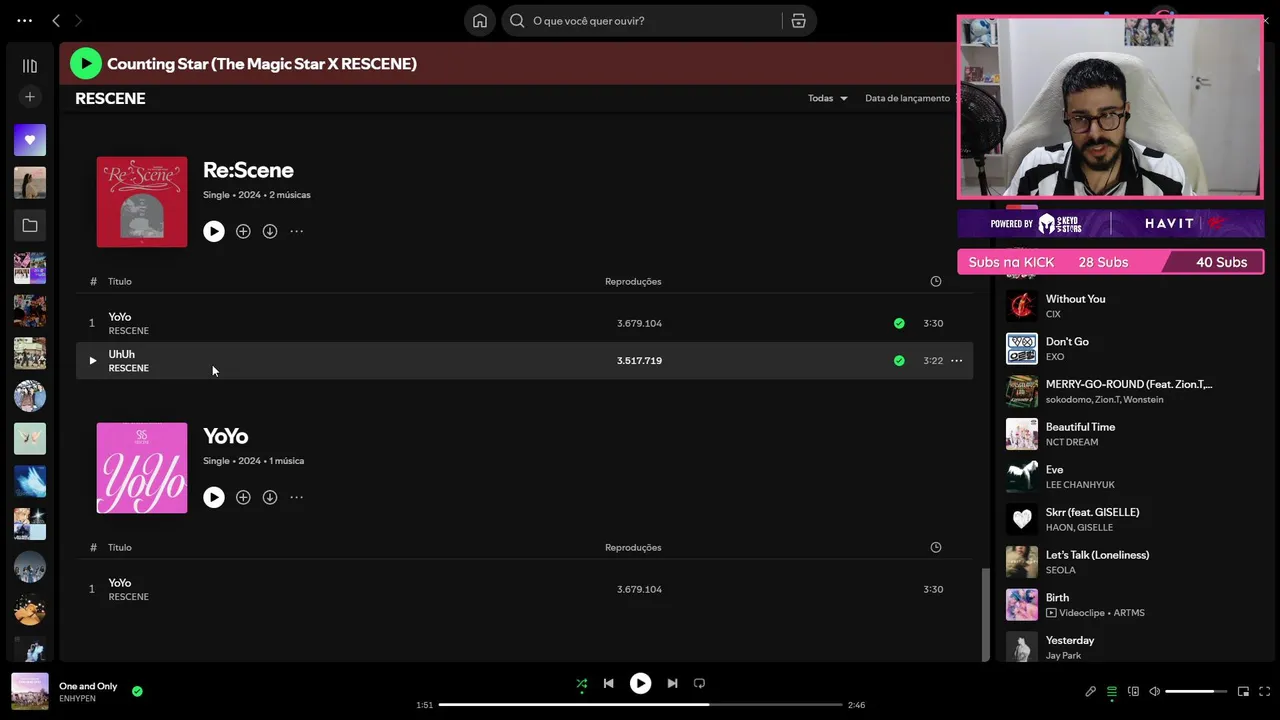Open now playing 'One and Only' cover
Viewport: 1280px width, 720px height.
[x=30, y=691]
